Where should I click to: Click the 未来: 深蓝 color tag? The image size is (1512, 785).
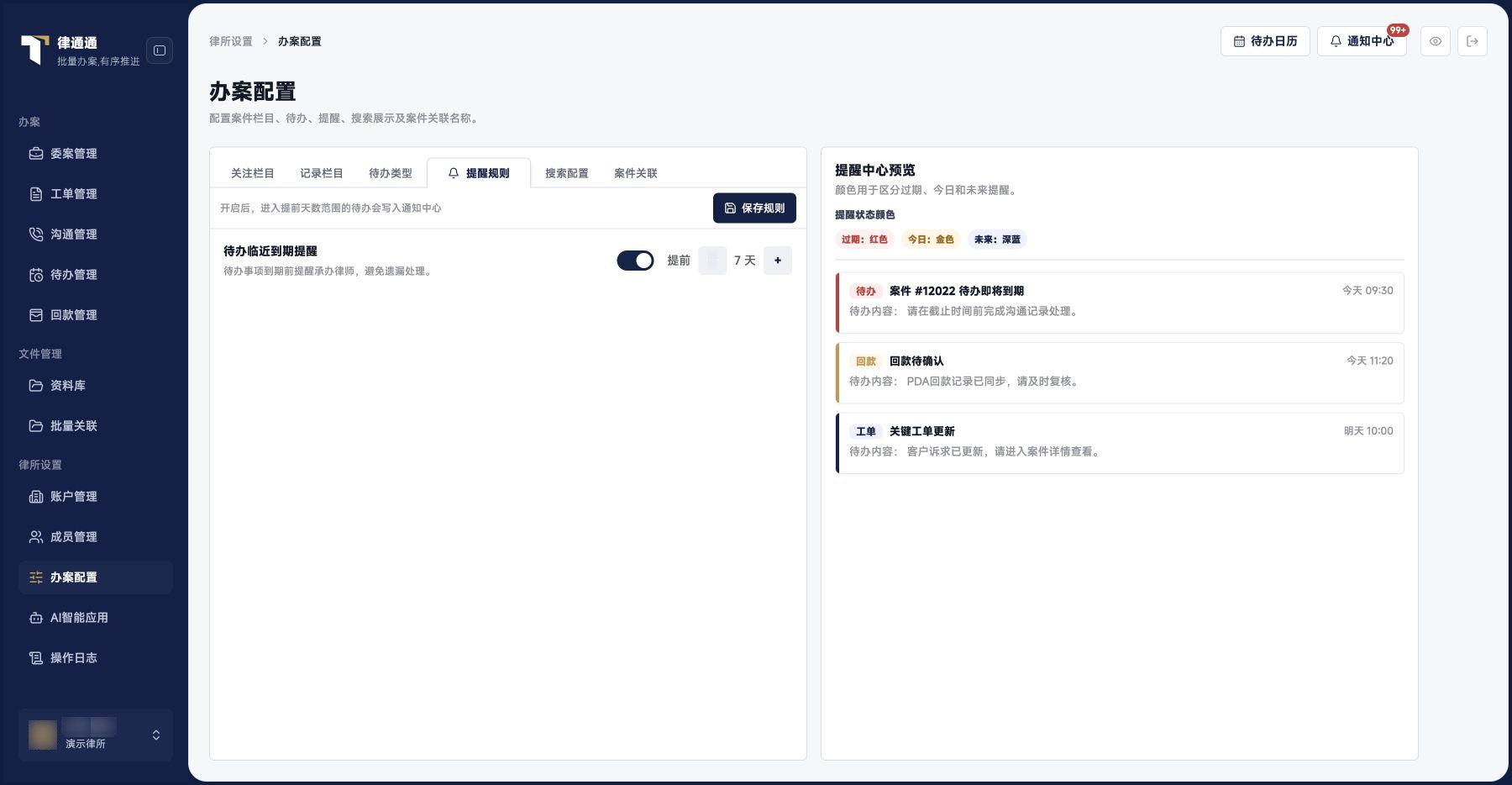pos(997,240)
